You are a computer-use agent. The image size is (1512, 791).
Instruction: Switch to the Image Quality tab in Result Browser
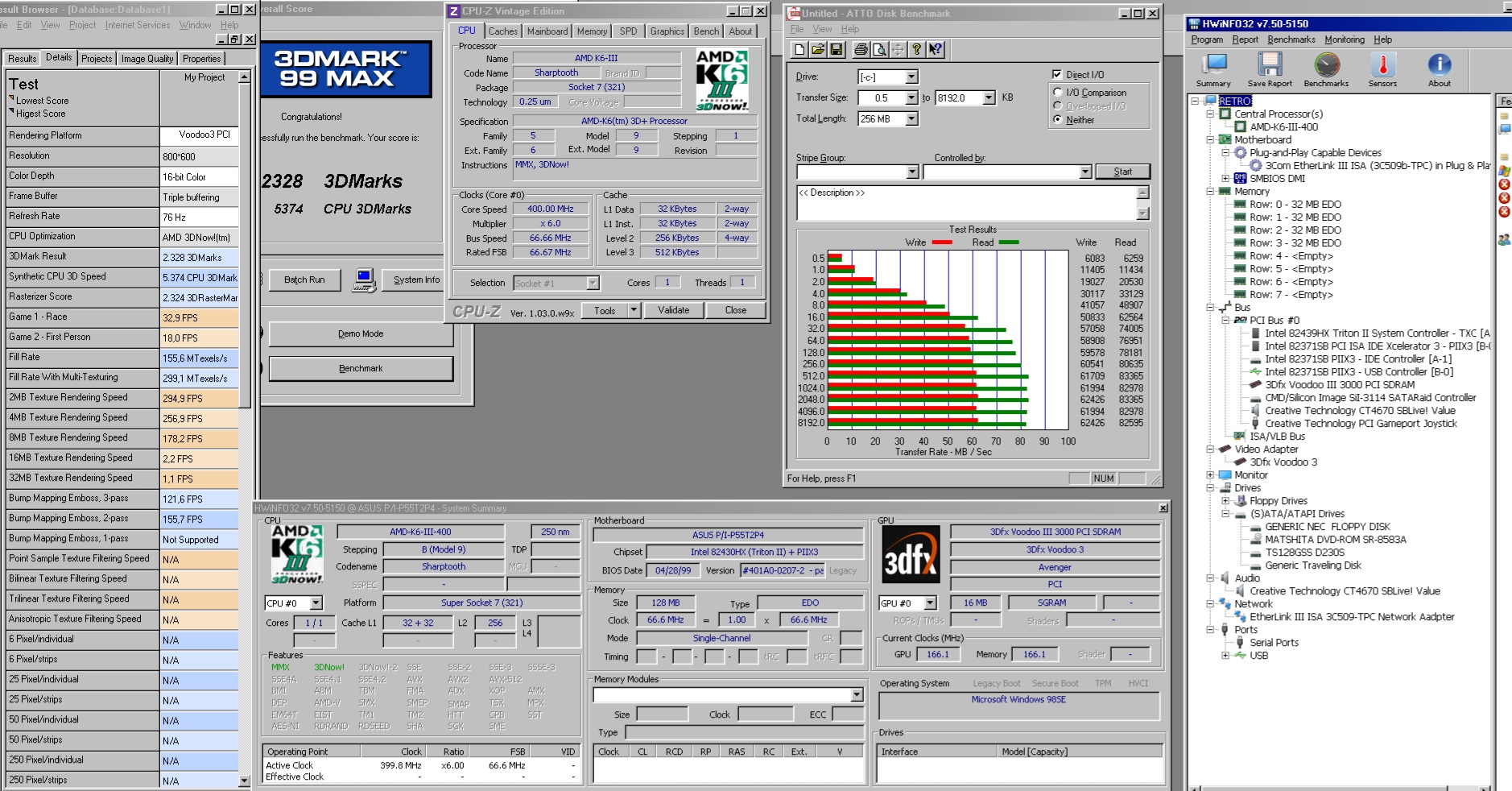click(x=147, y=59)
